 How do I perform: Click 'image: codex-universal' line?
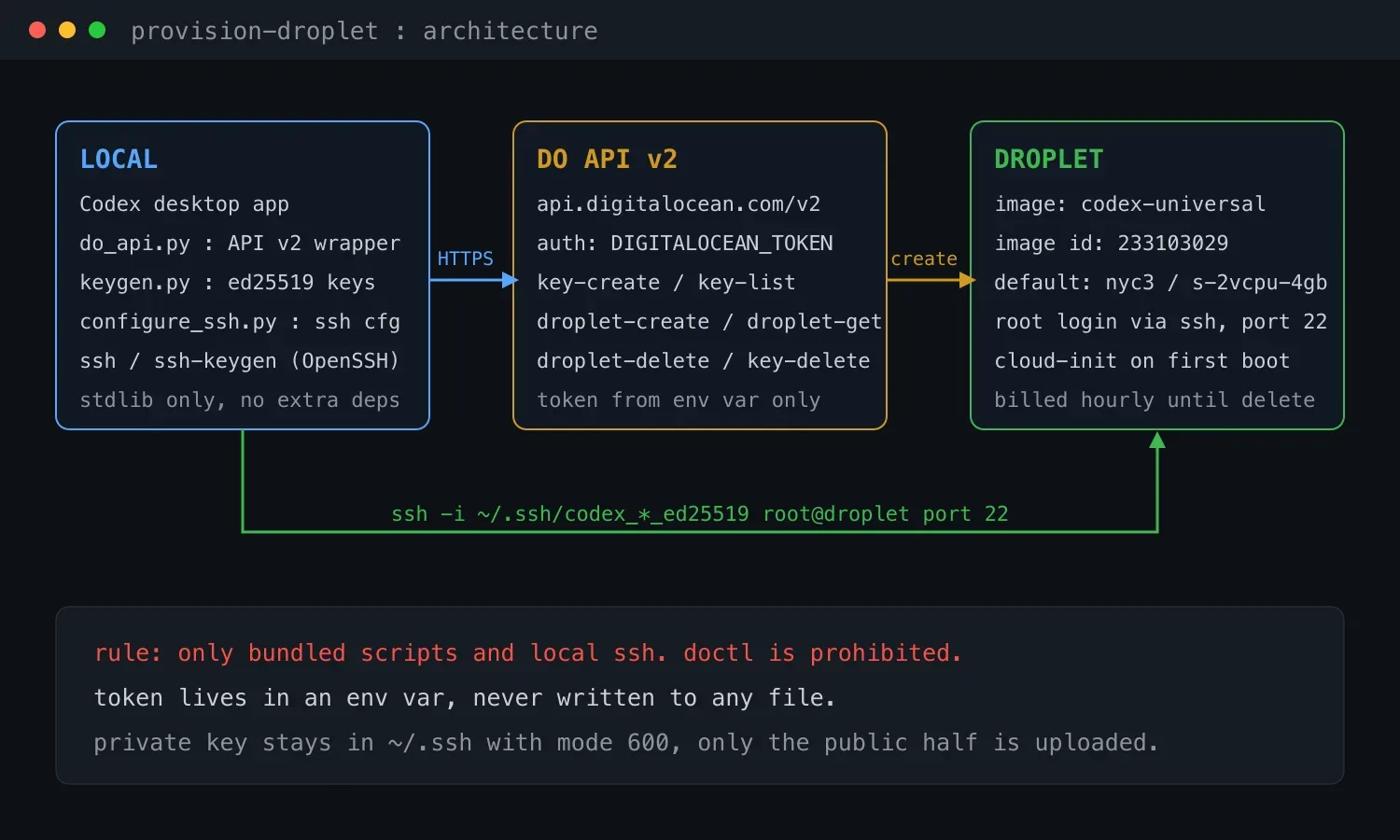click(x=1130, y=204)
